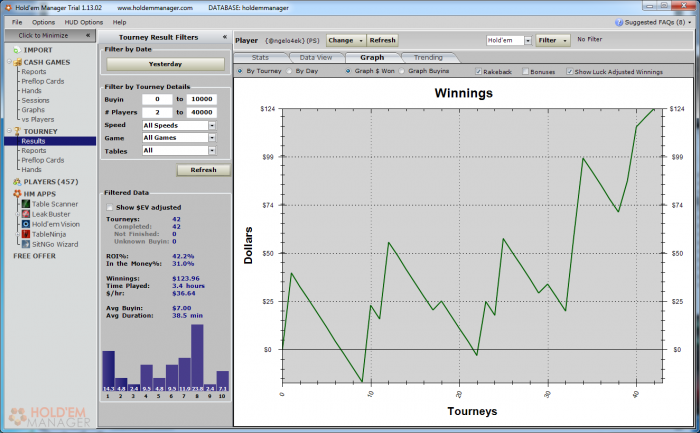Viewport: 700px width, 433px height.
Task: Click the maximum # Players field
Action: (x=202, y=112)
